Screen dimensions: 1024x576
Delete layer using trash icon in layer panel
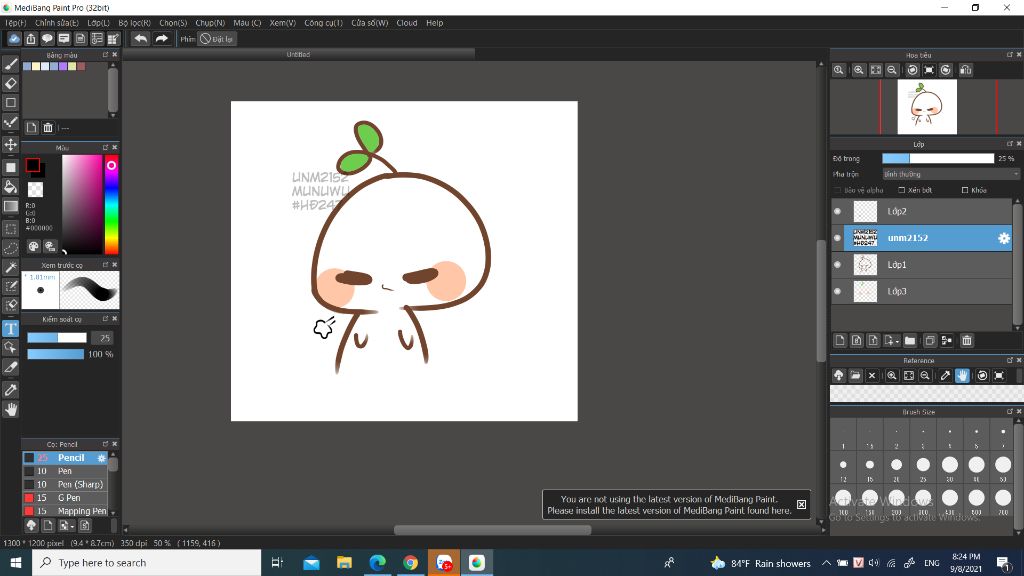click(967, 341)
